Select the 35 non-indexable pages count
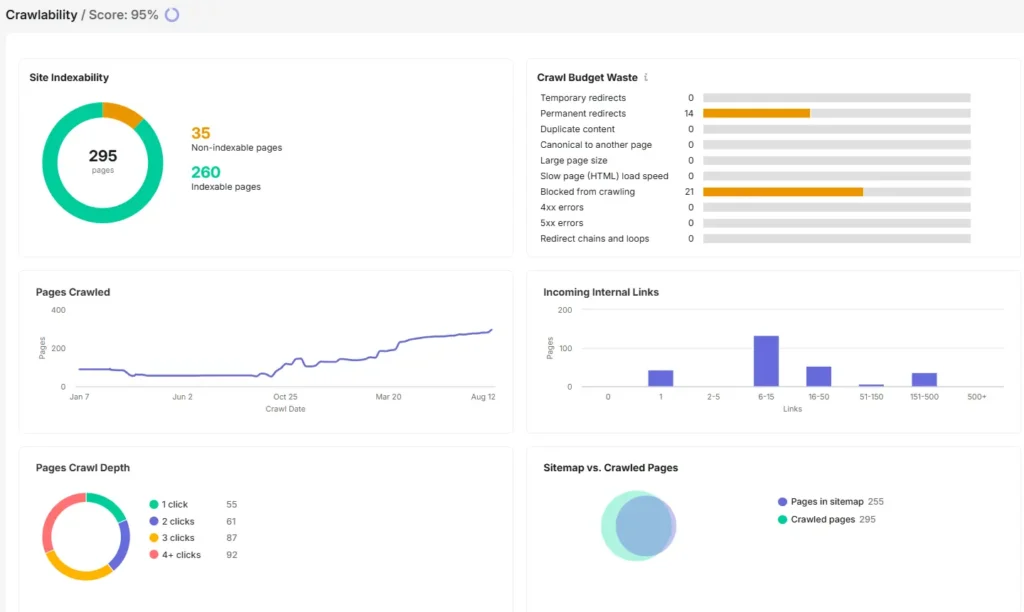Image resolution: width=1024 pixels, height=612 pixels. pyautogui.click(x=200, y=133)
